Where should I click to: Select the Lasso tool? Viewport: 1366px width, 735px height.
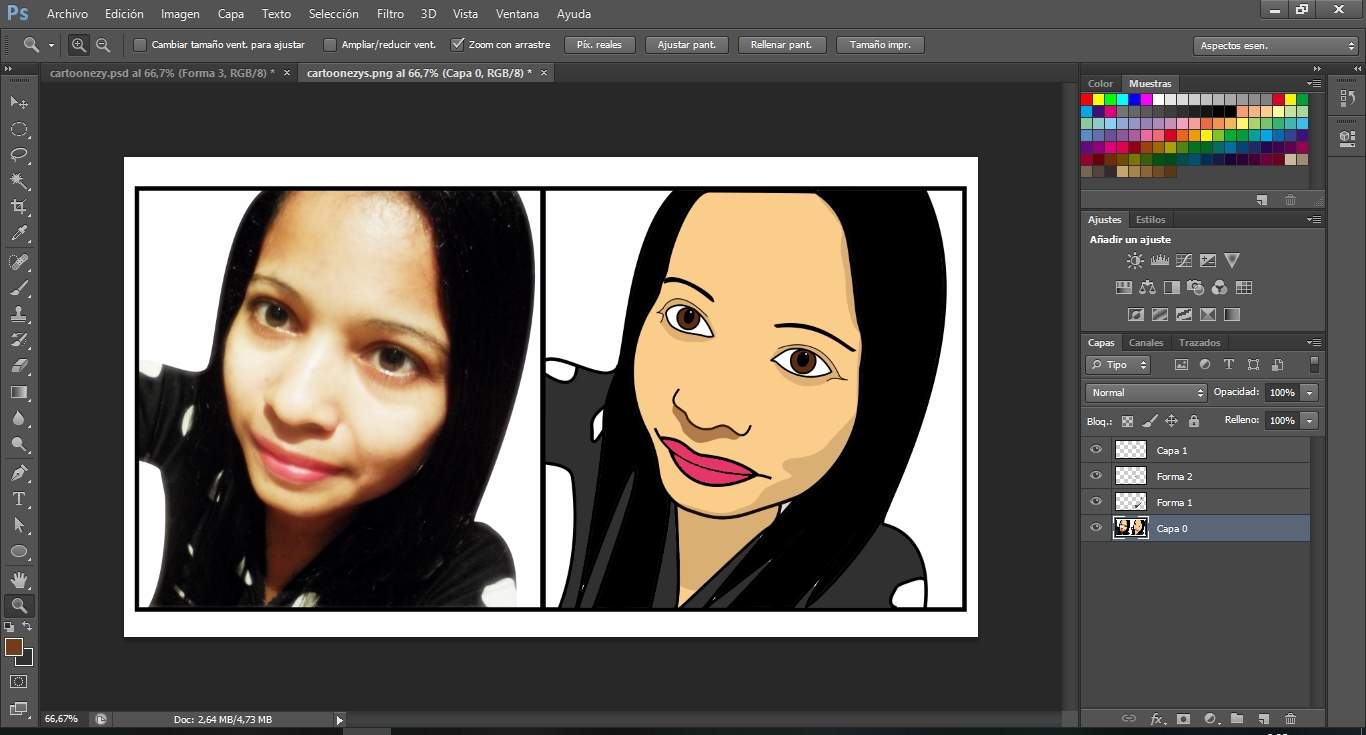19,155
